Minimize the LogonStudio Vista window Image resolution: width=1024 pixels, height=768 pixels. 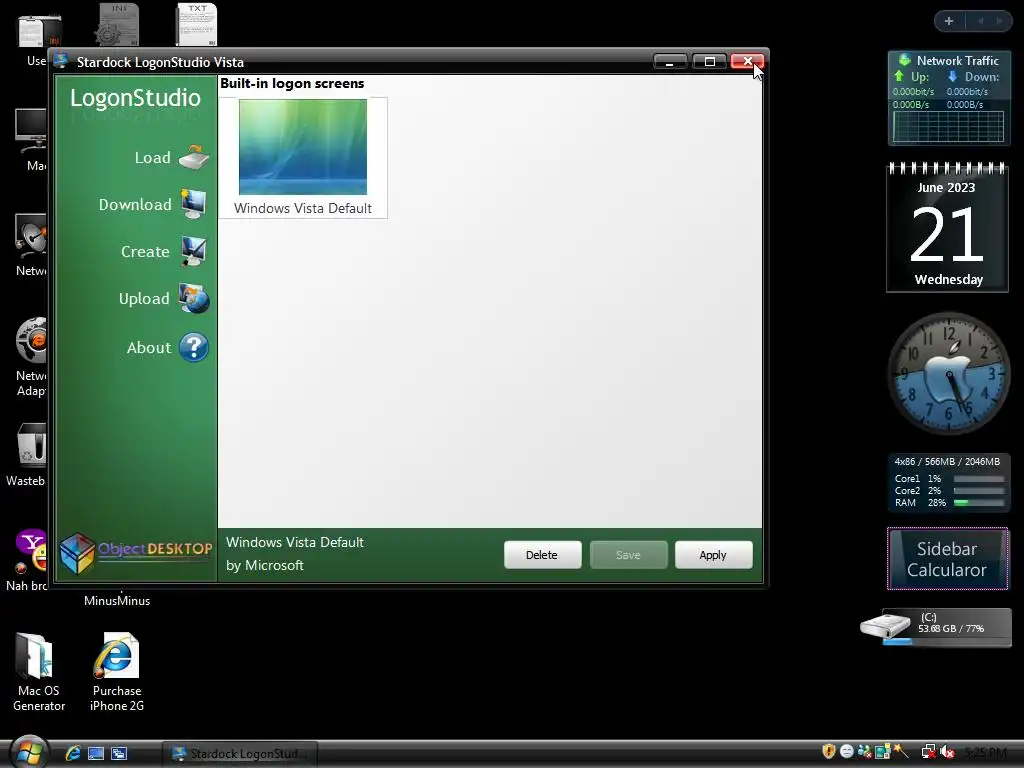click(670, 61)
